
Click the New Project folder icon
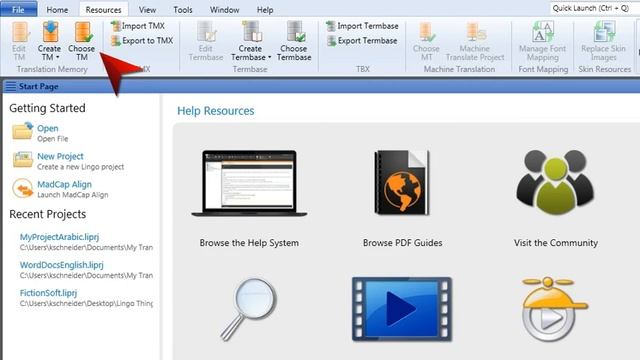click(x=22, y=159)
